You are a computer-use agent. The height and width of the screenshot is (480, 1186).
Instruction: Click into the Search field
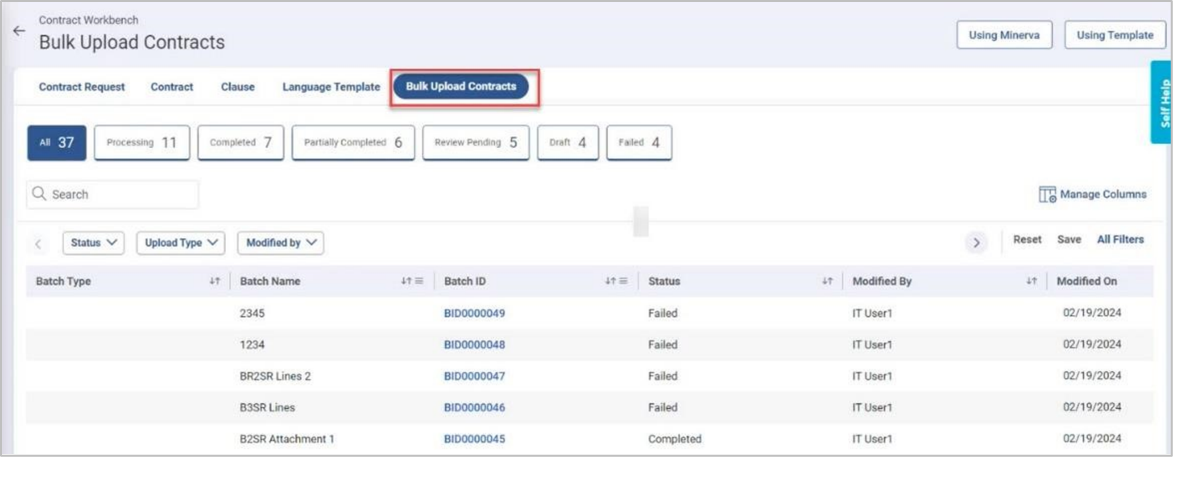pos(120,194)
